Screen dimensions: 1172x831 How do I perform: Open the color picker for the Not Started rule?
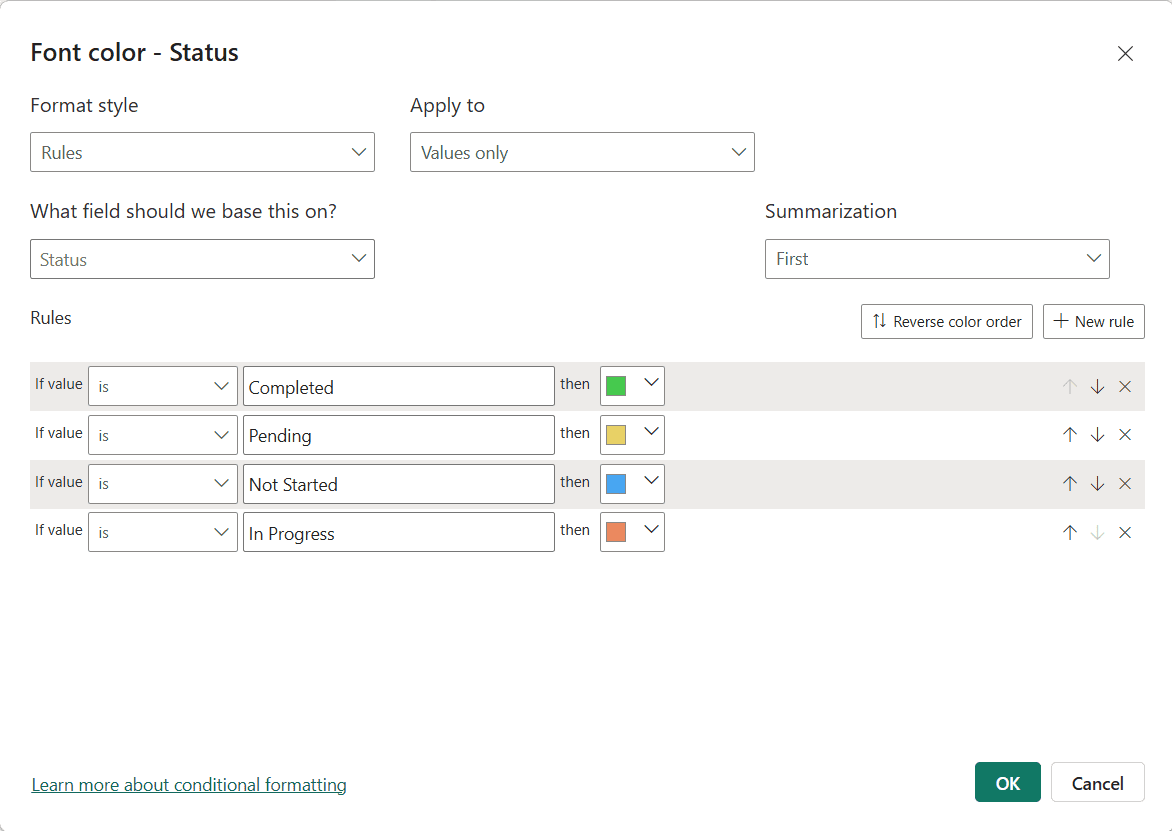point(632,484)
